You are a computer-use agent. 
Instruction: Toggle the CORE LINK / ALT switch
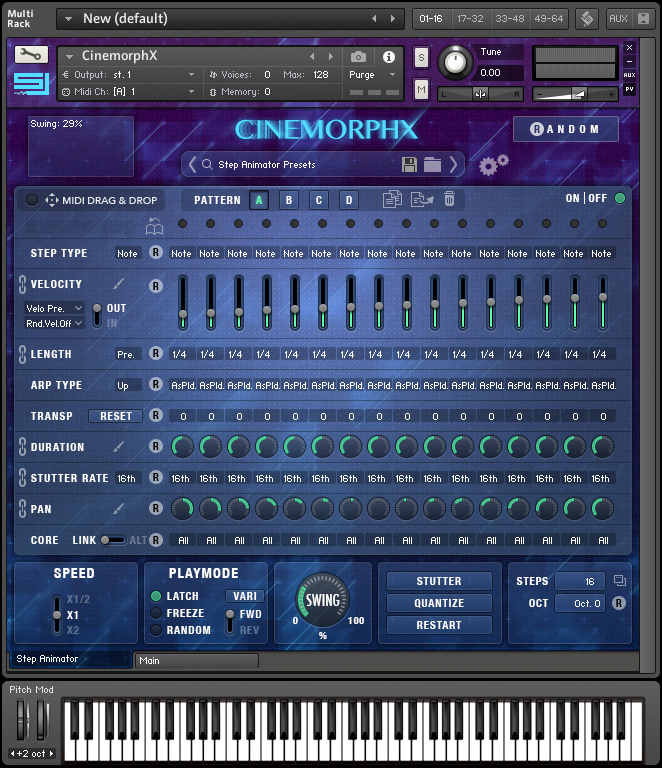[113, 540]
